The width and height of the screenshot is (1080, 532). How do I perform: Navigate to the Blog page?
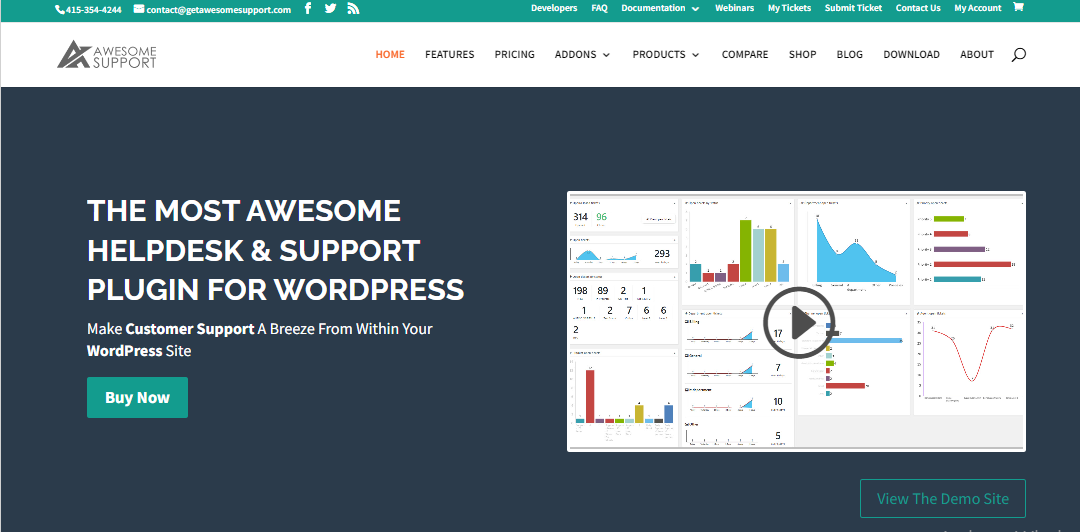849,55
